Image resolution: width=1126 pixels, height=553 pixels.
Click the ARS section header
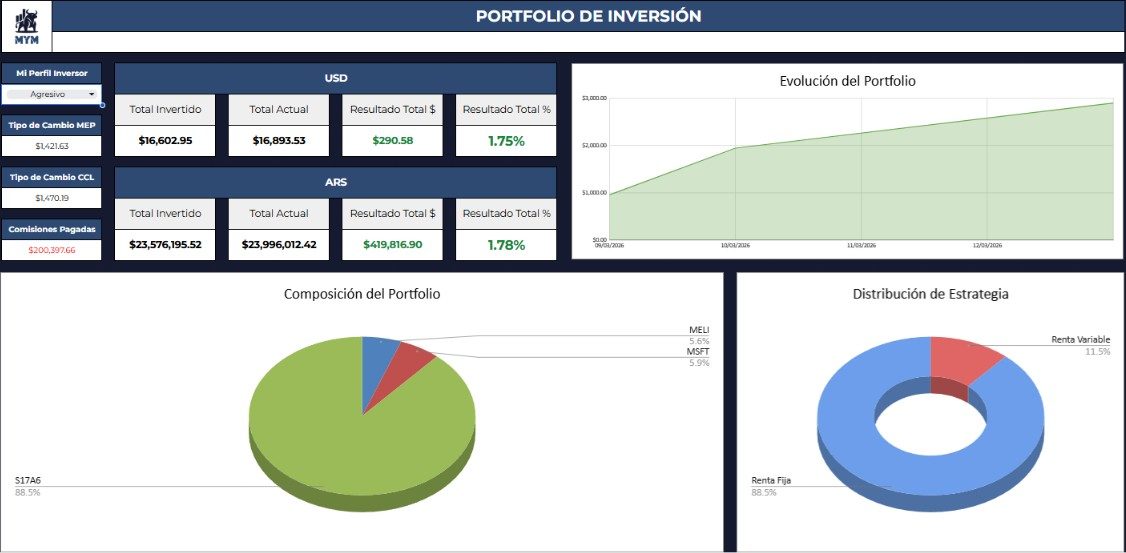pos(335,182)
